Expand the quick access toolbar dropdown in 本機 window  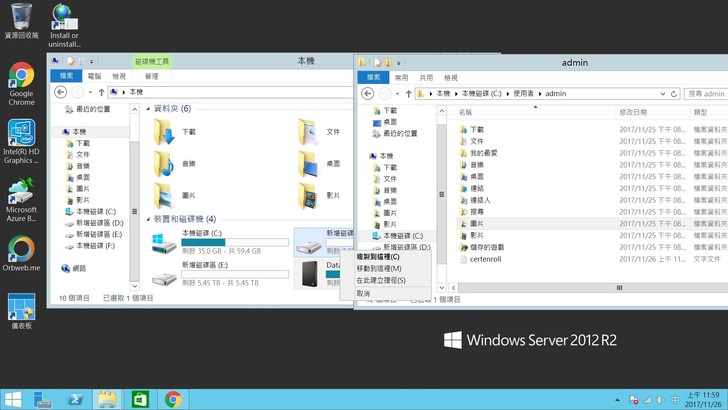click(91, 61)
